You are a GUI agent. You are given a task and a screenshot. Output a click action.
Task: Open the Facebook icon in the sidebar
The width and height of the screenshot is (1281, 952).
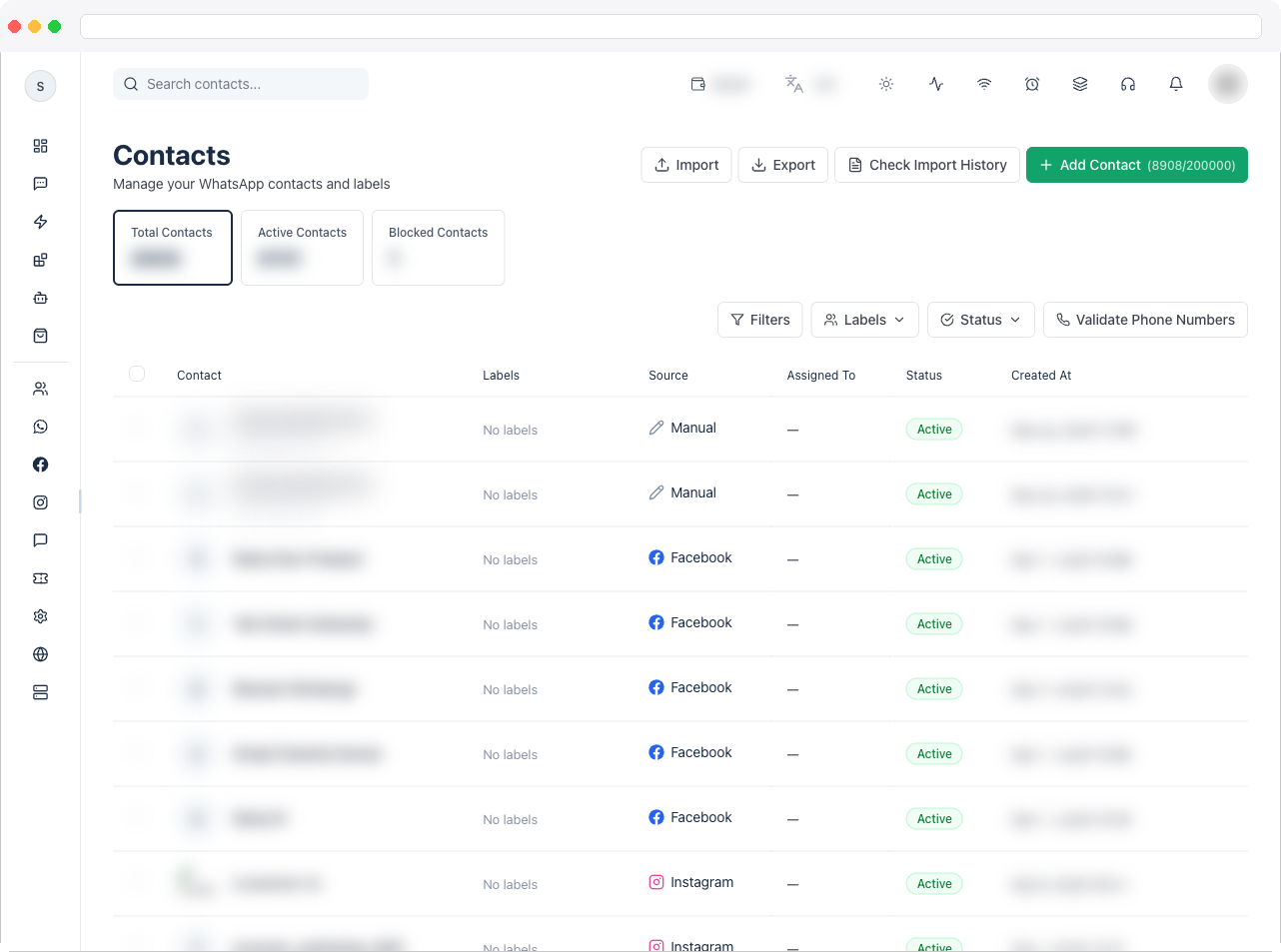[x=40, y=465]
